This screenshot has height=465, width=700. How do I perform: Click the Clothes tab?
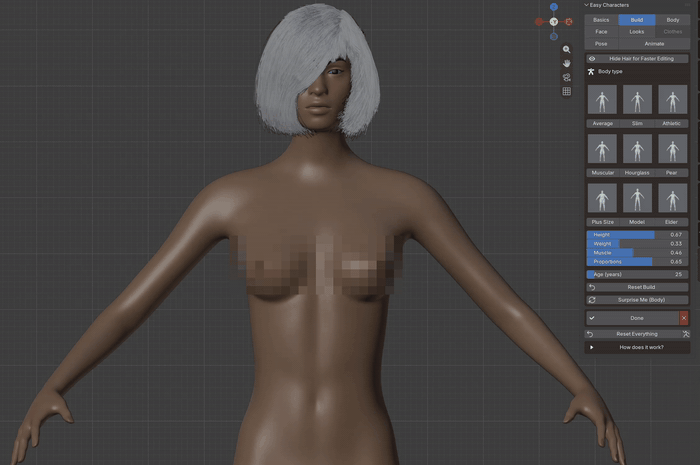point(672,32)
